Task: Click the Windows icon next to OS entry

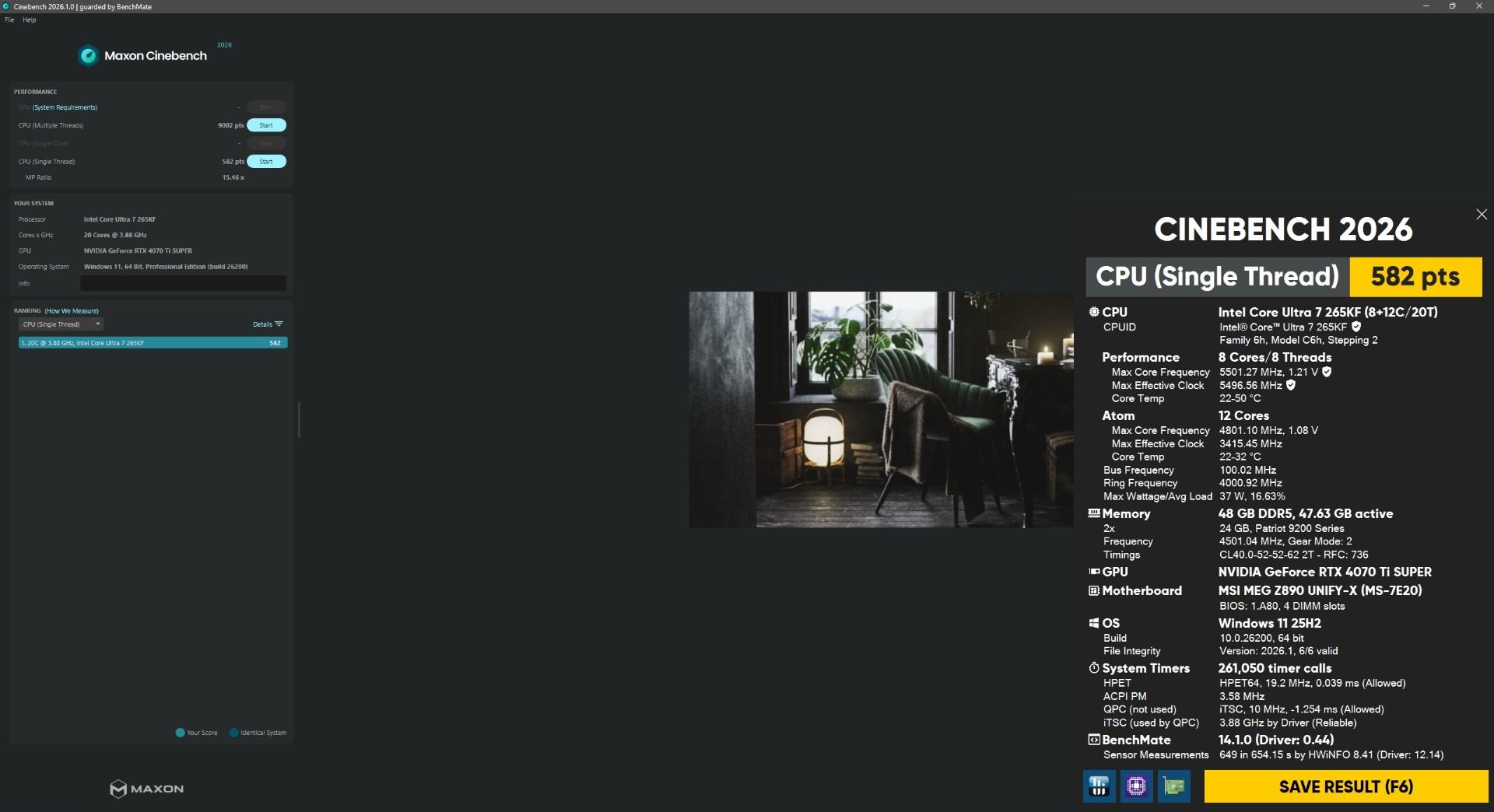Action: pyautogui.click(x=1092, y=623)
